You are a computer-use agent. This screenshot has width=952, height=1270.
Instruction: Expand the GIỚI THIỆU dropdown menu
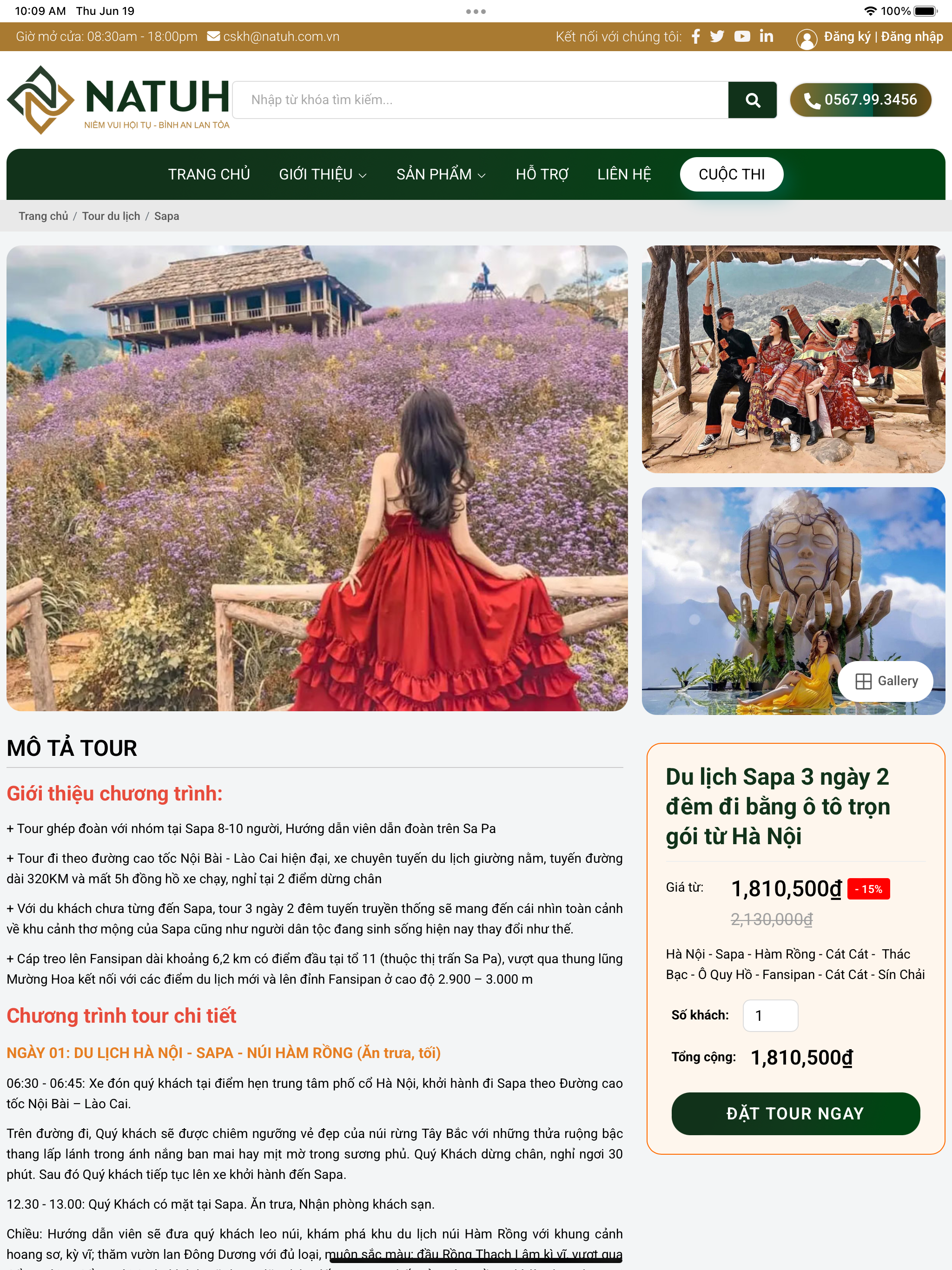coord(323,174)
